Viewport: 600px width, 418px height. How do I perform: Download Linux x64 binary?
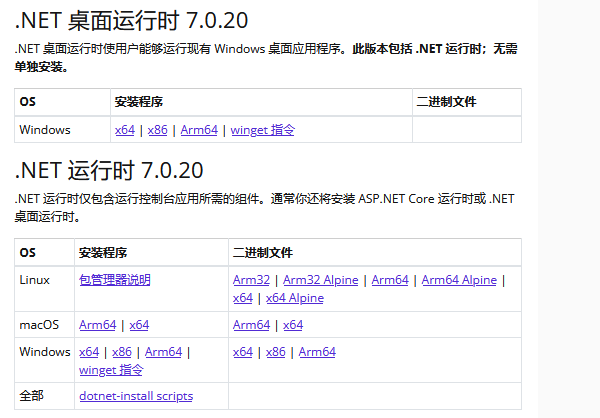coord(243,298)
